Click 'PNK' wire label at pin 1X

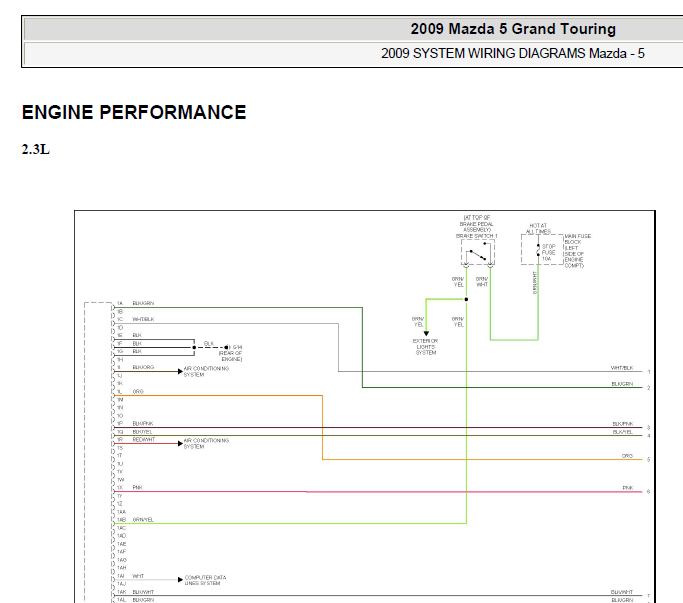pos(137,488)
